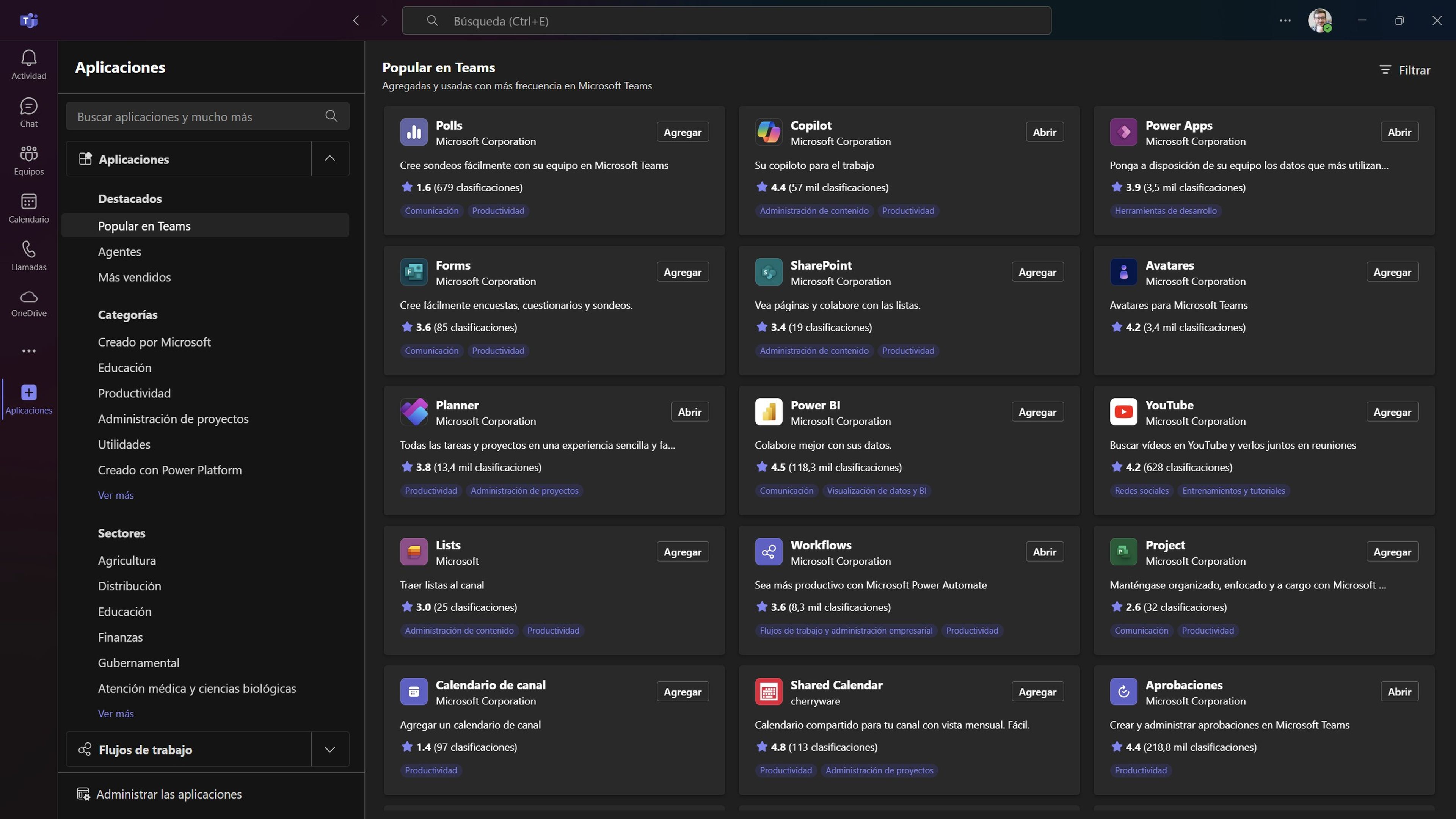
Task: Open settings and more ellipsis in title bar
Action: [x=1285, y=21]
